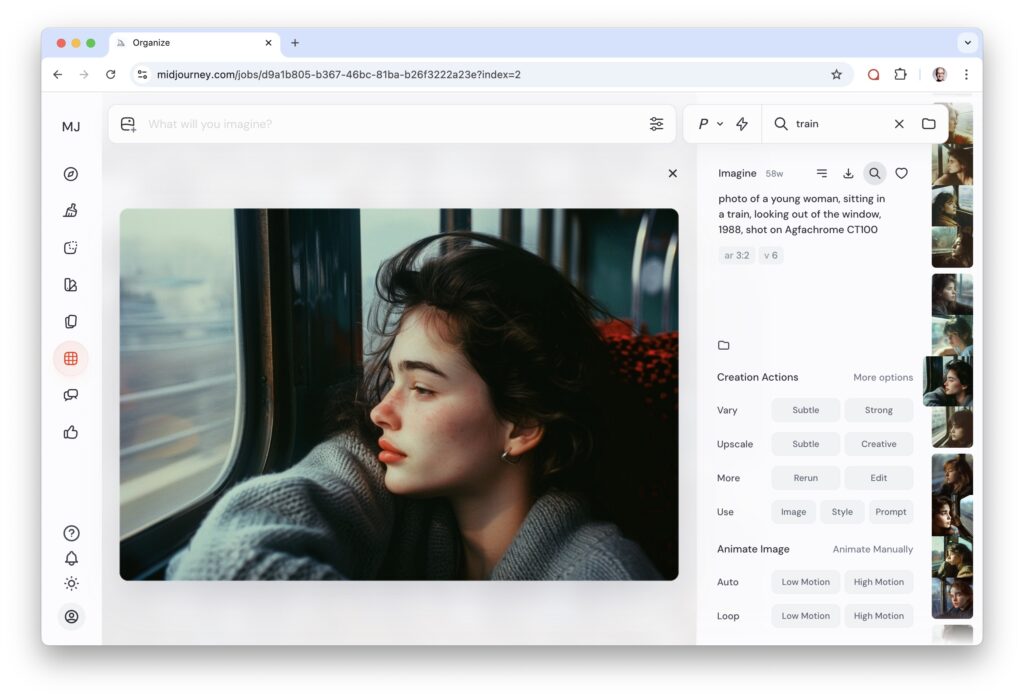Open the thumbs-up rating tasks icon
Screen dimensions: 1024x700
click(71, 432)
